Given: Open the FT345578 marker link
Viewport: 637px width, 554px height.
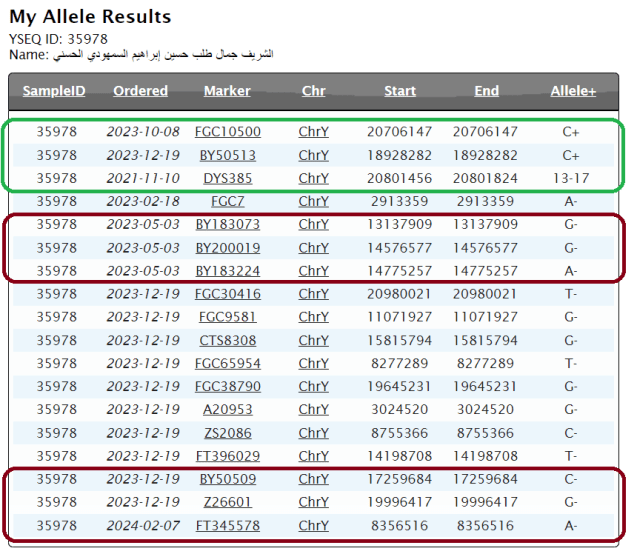Looking at the screenshot, I should pyautogui.click(x=227, y=526).
